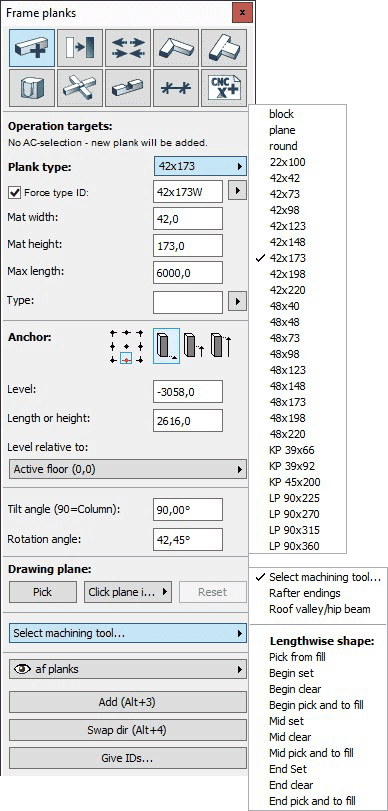
Task: Toggle the Force type ID checkbox
Action: pyautogui.click(x=14, y=193)
